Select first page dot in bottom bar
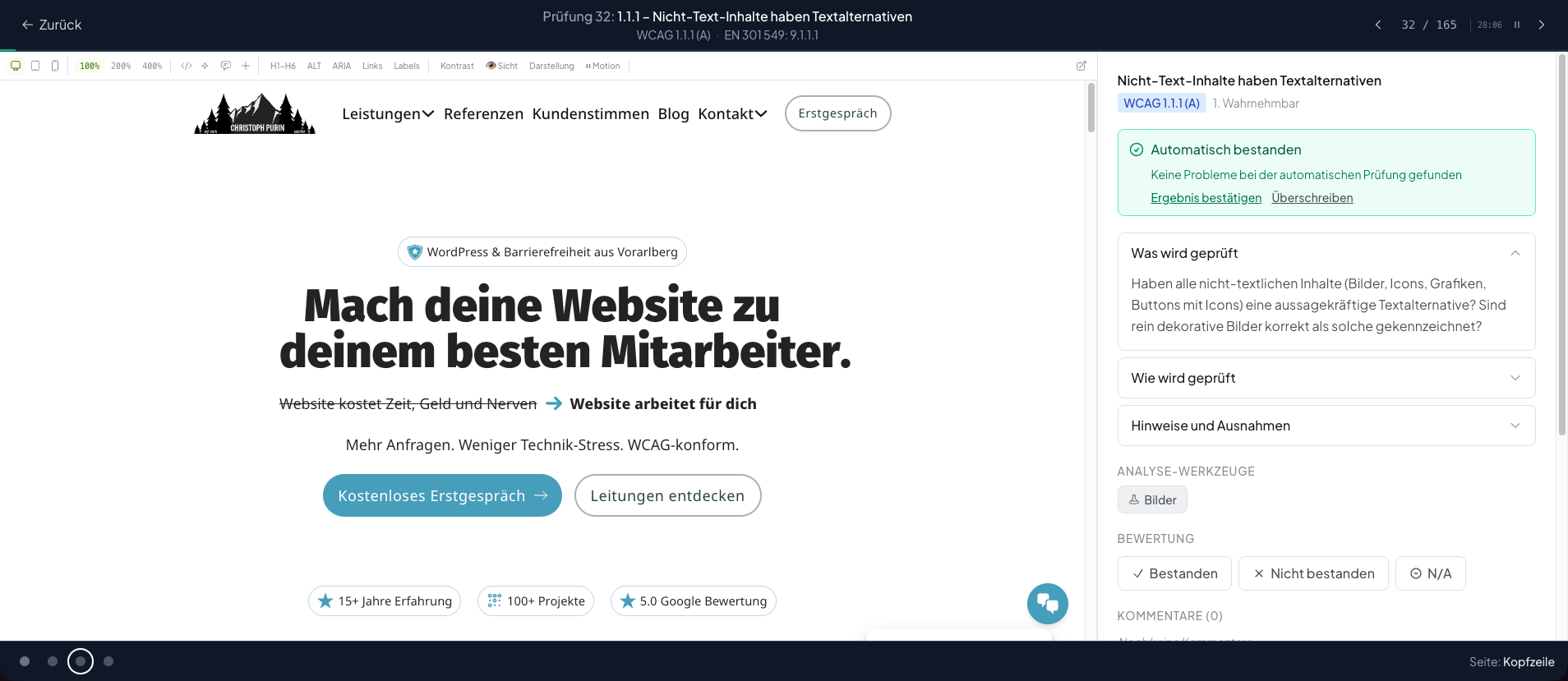Image resolution: width=1568 pixels, height=681 pixels. click(25, 661)
